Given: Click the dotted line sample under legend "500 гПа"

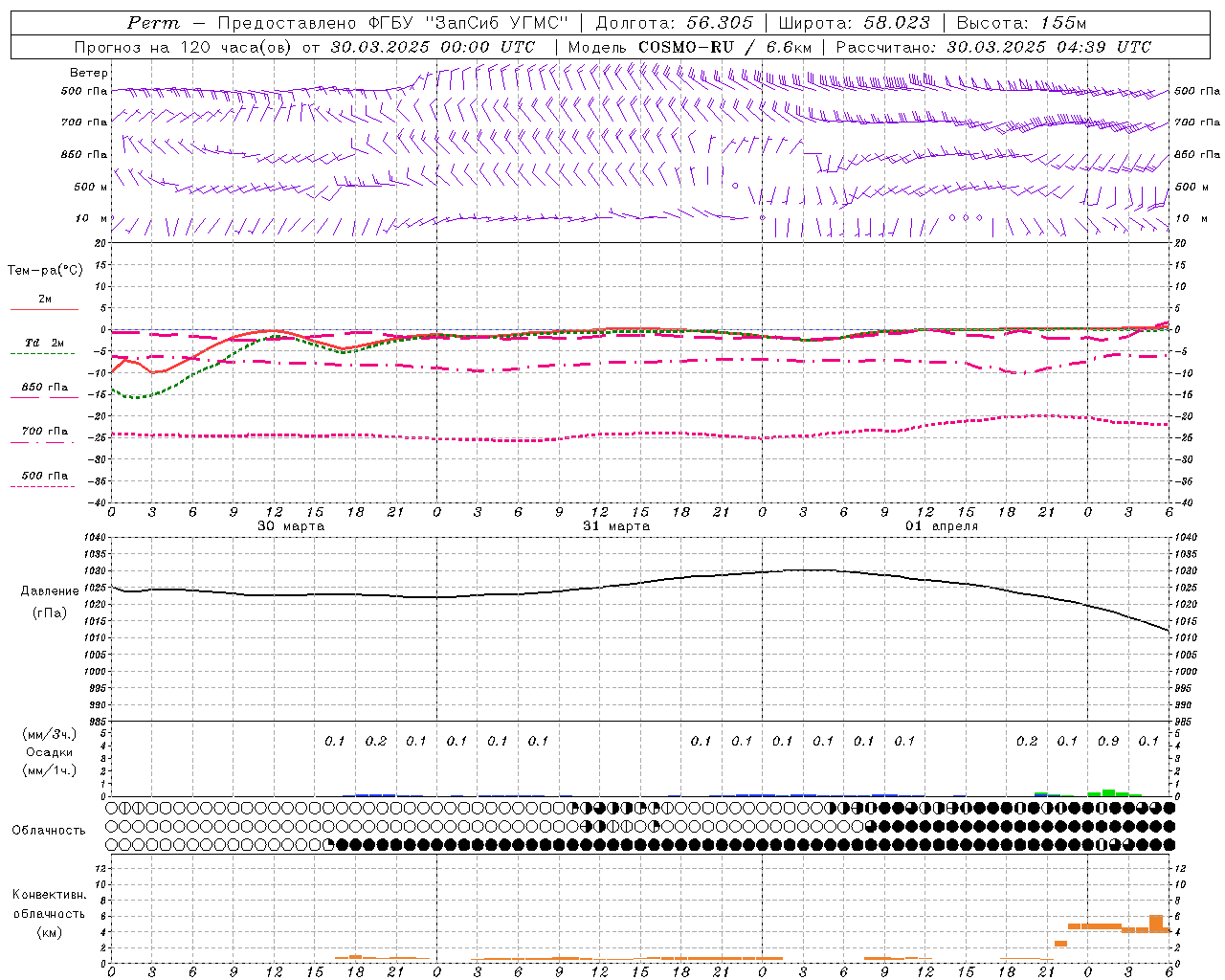Looking at the screenshot, I should tap(42, 486).
